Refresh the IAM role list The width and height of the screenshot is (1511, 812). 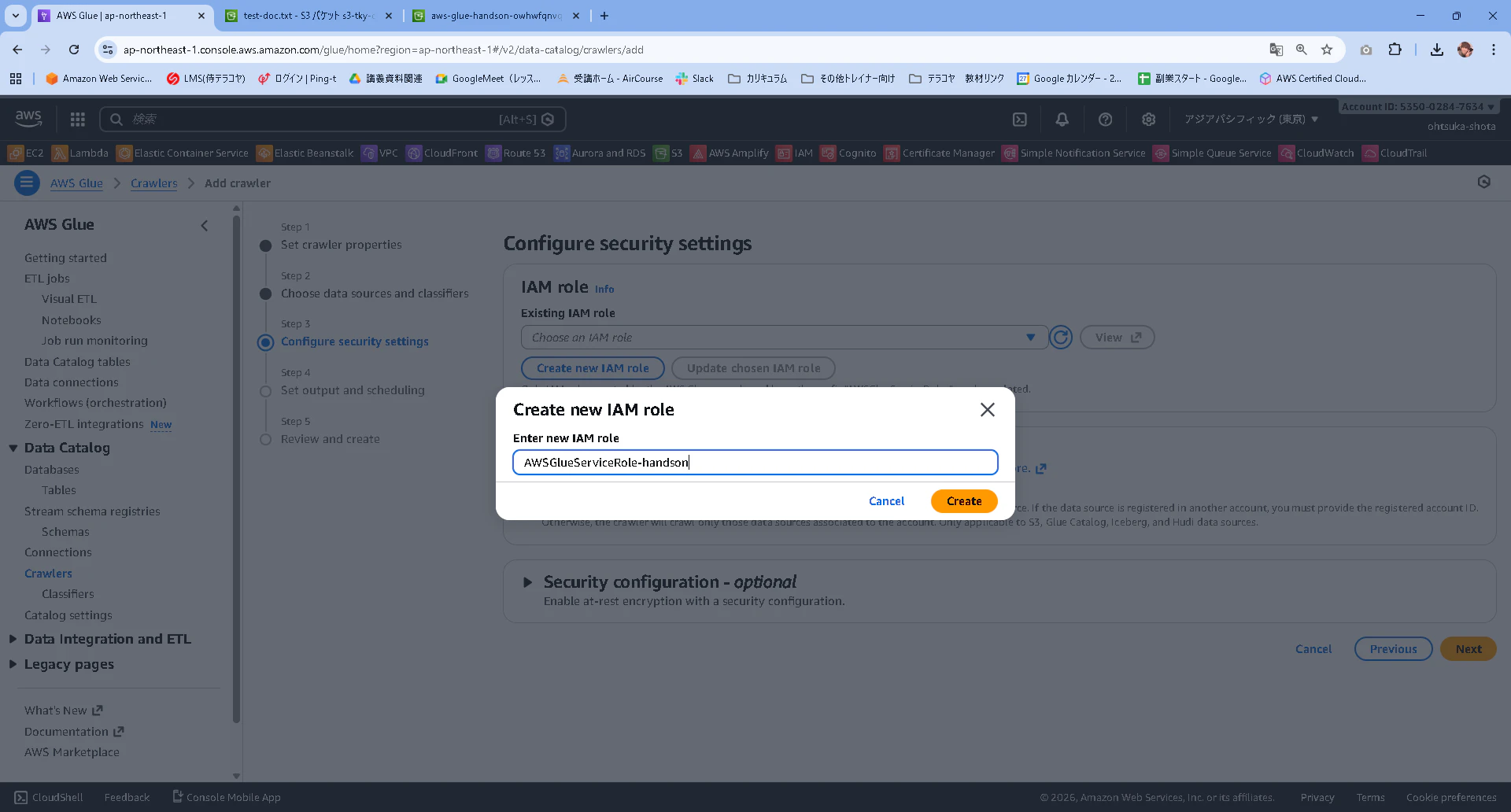(x=1061, y=338)
